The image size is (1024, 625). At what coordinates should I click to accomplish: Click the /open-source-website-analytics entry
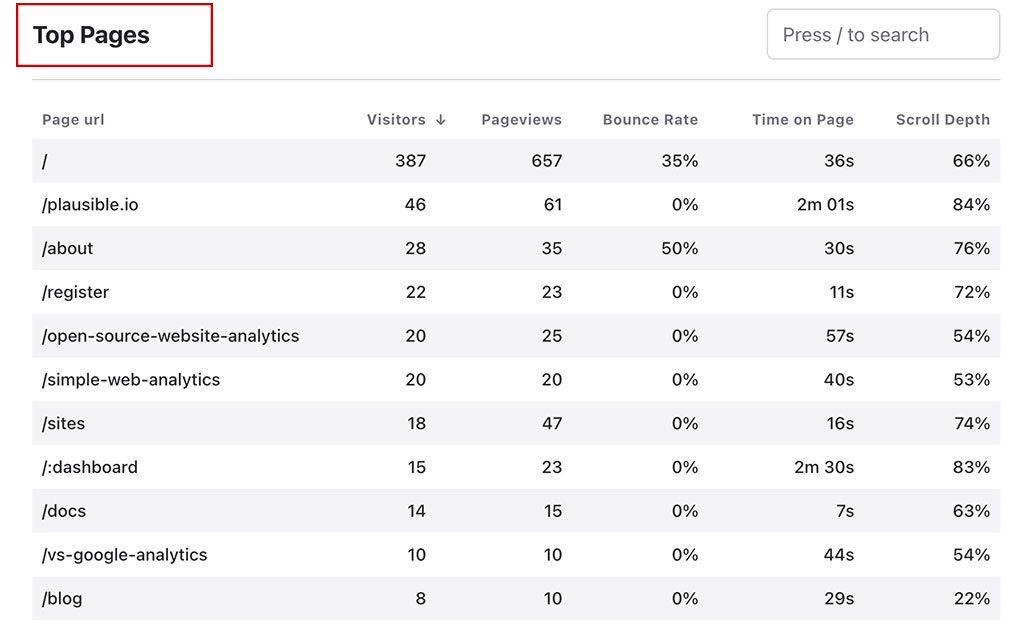[x=170, y=336]
